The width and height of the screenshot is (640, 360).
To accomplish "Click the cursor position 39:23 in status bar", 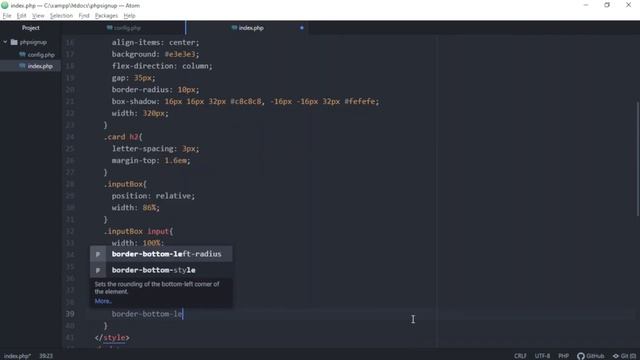I will click(x=46, y=356).
